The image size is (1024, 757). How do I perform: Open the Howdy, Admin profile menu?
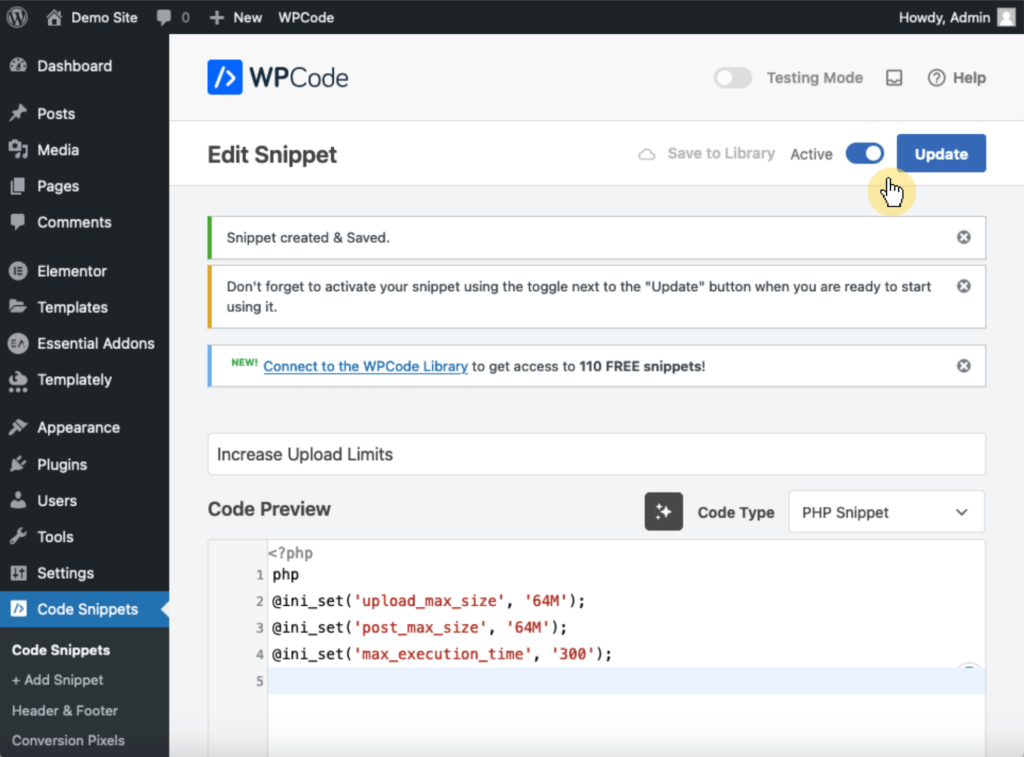tap(957, 18)
